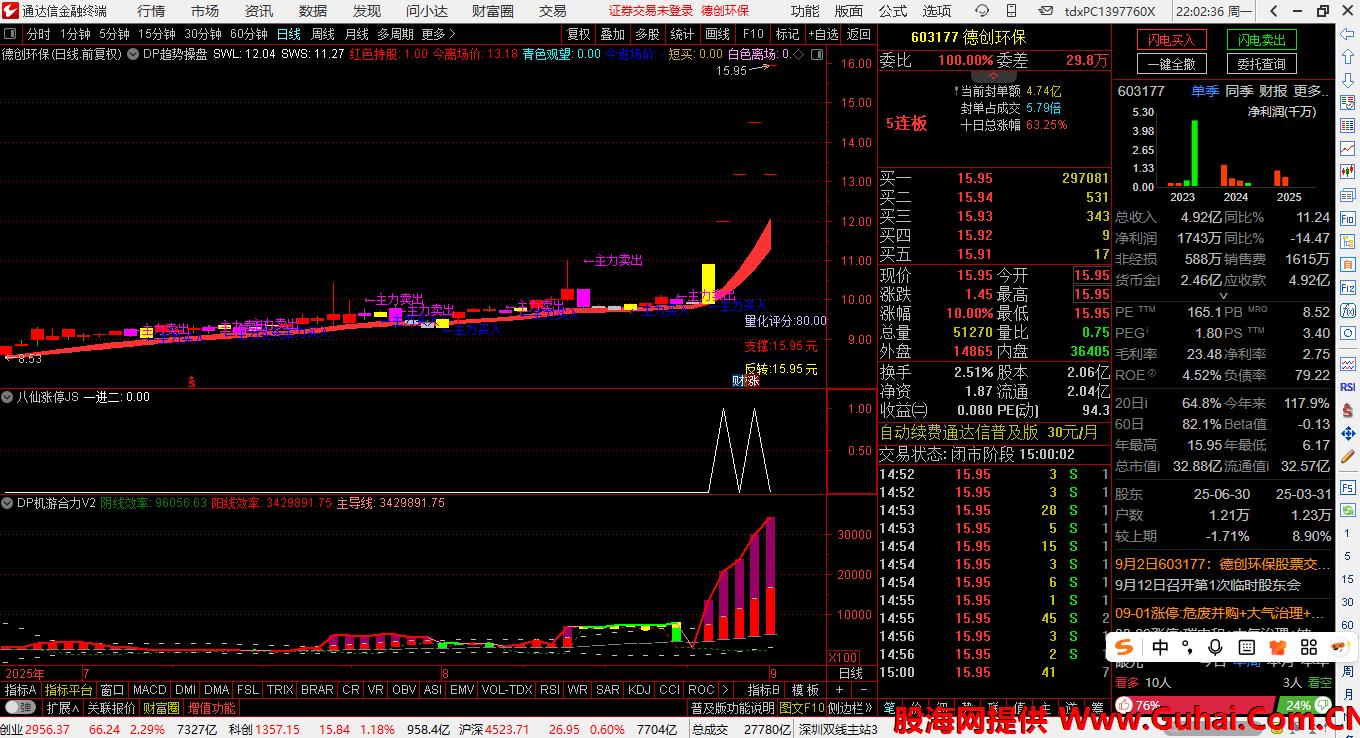This screenshot has width=1360, height=738.
Task: Open the 公式 menu
Action: click(893, 11)
